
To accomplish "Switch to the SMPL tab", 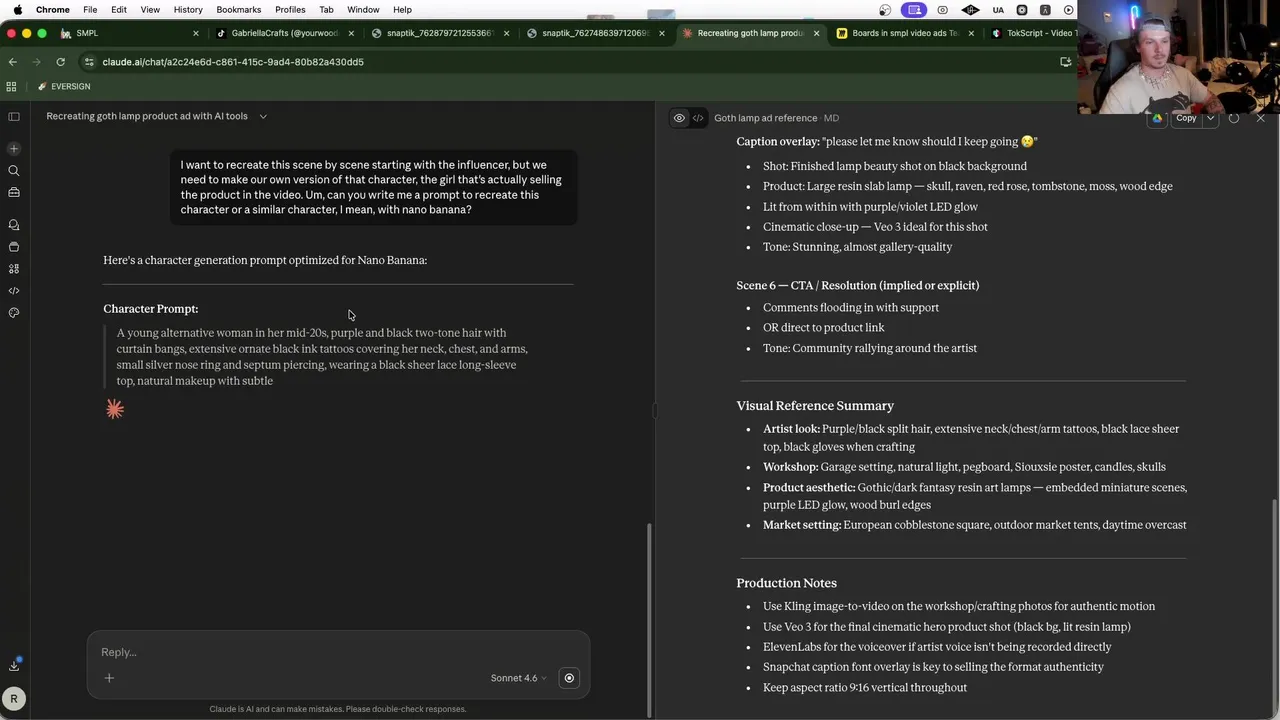I will point(128,33).
